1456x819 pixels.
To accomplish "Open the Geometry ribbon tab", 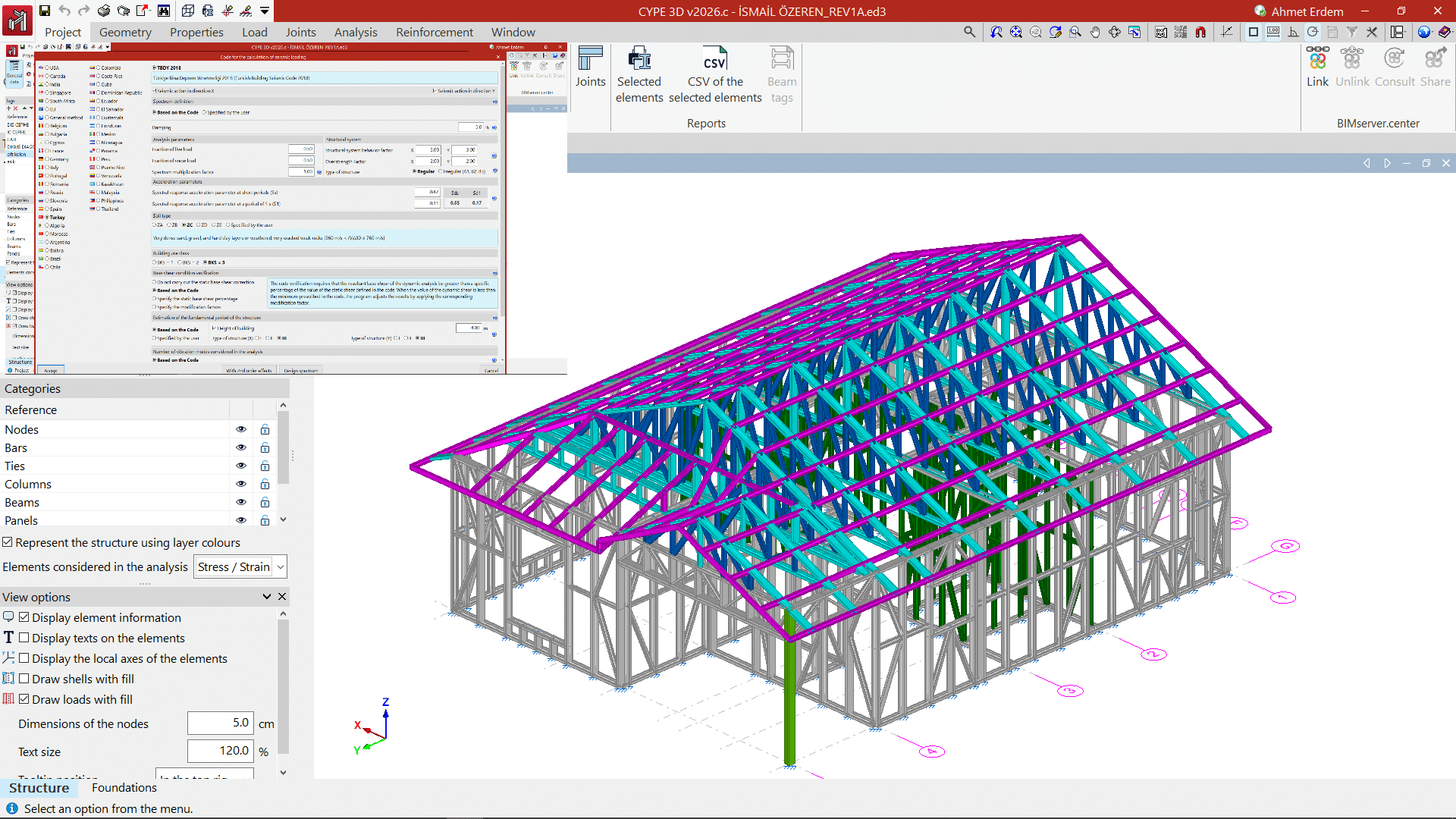I will [125, 32].
